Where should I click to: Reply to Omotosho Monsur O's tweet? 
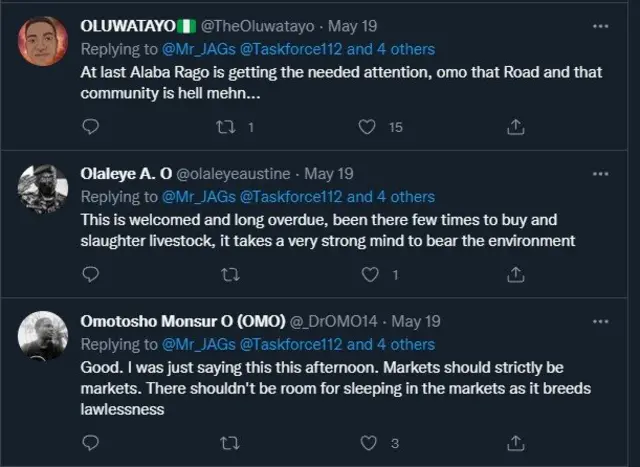click(x=90, y=442)
